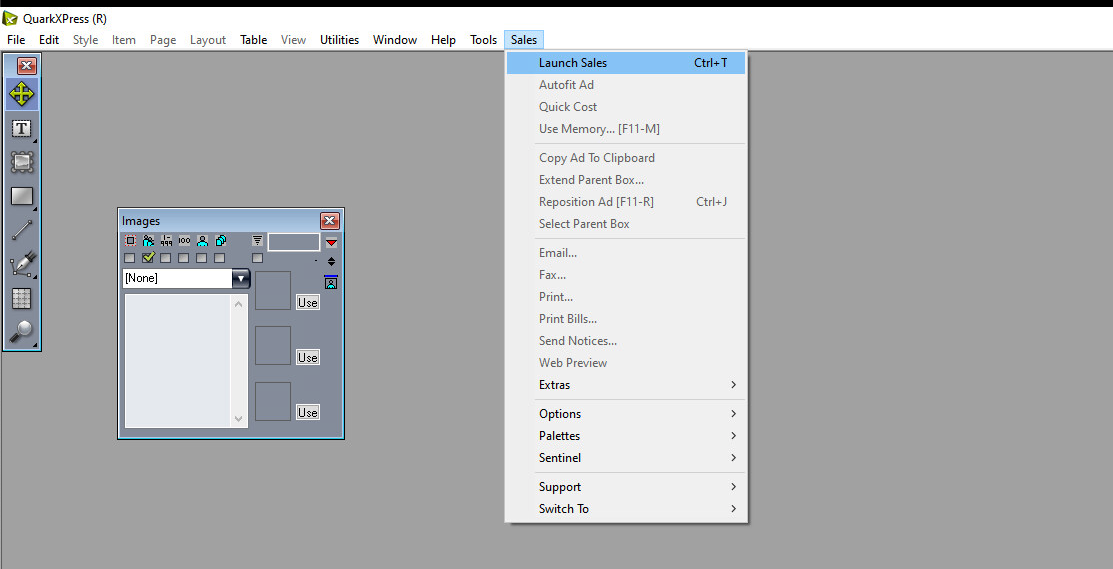
Task: Click the red down-triangle dropdown in Images
Action: click(331, 243)
